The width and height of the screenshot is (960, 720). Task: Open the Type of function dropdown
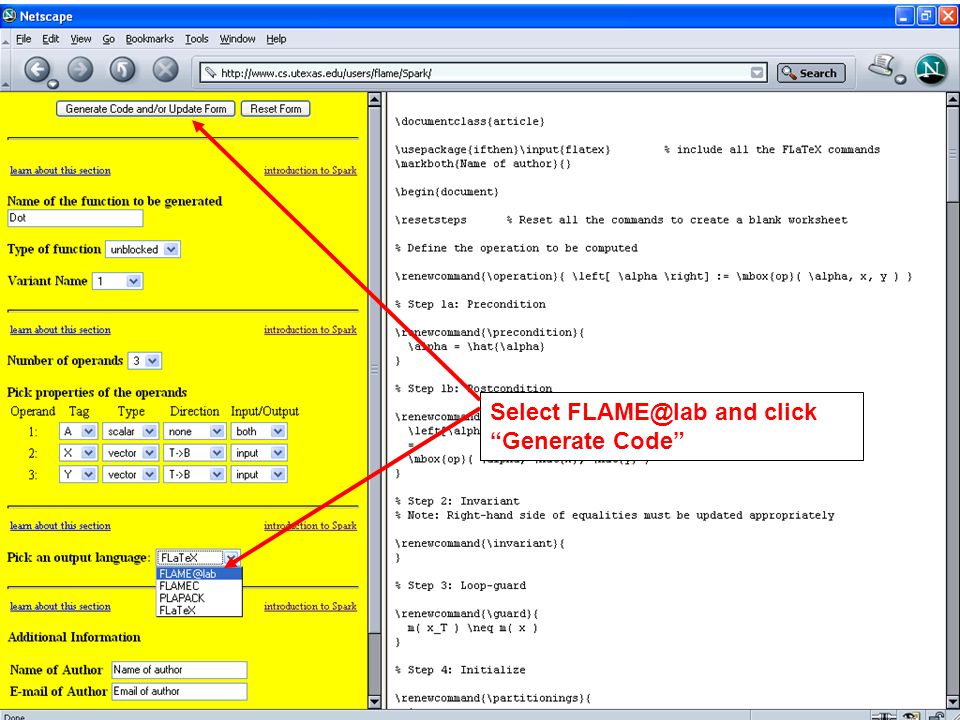pyautogui.click(x=143, y=249)
